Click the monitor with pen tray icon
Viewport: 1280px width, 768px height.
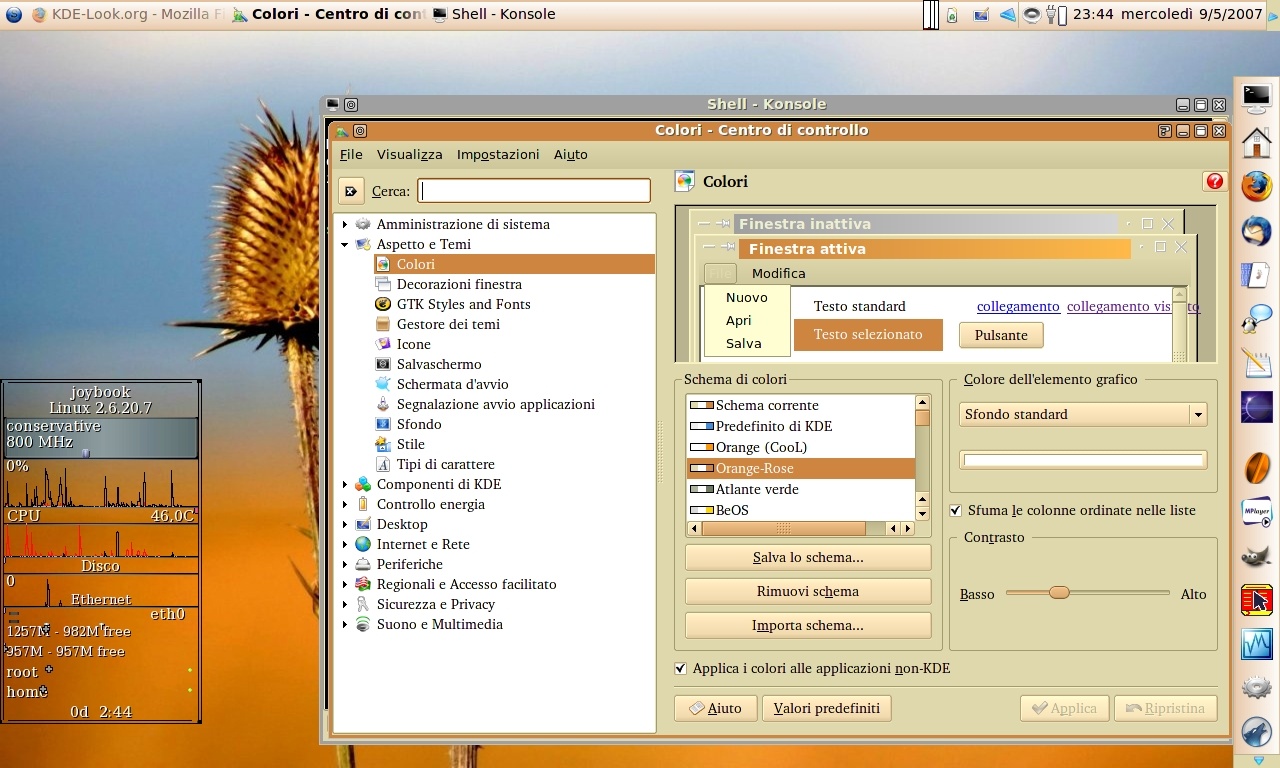point(980,14)
